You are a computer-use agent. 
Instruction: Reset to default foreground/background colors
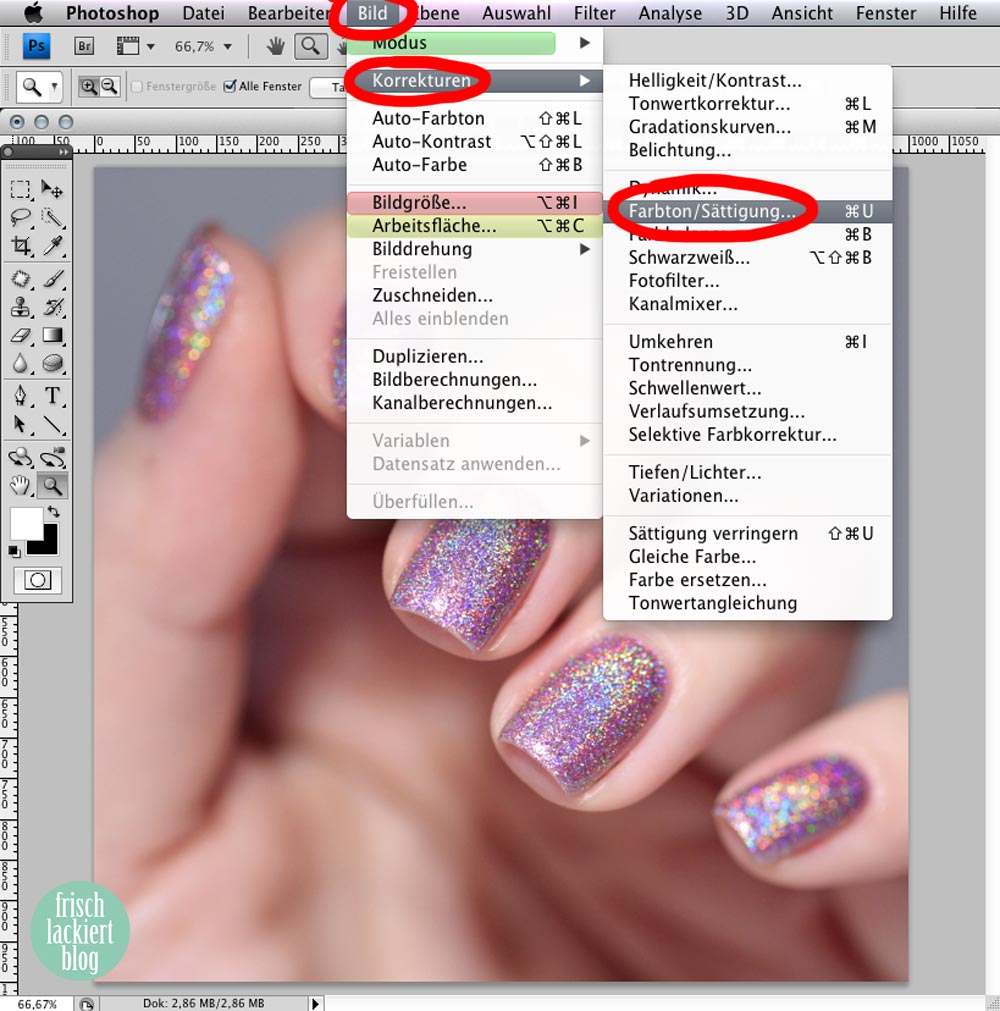14,551
